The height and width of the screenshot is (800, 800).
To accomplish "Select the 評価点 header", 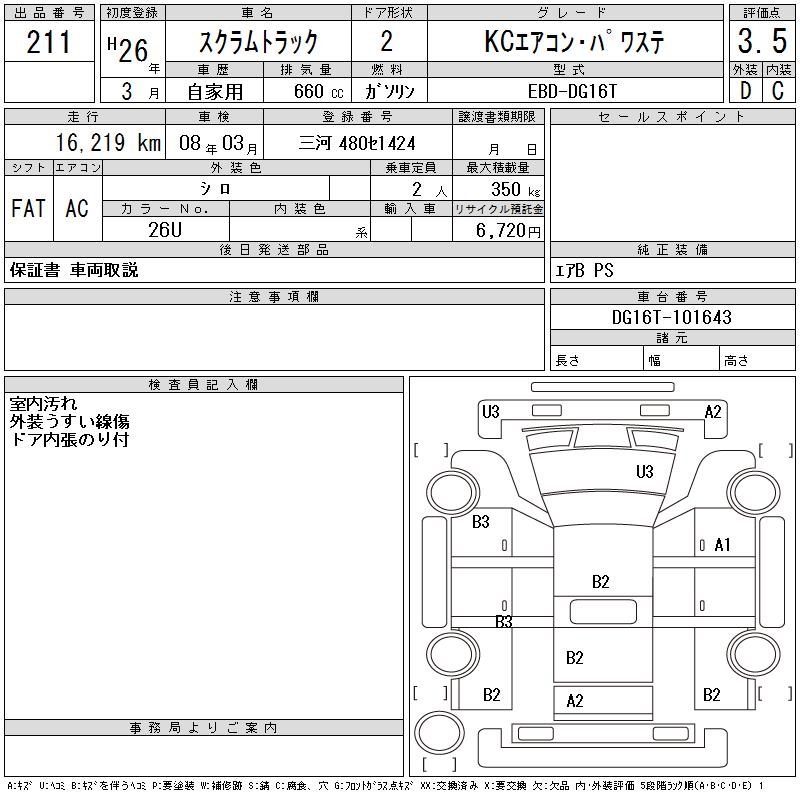I will [762, 13].
